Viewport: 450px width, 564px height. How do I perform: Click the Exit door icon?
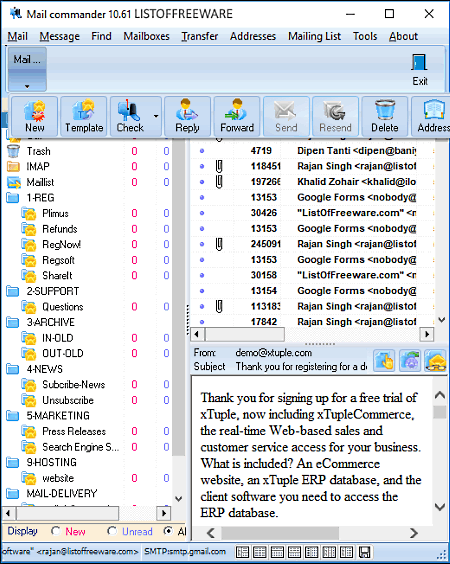point(419,69)
